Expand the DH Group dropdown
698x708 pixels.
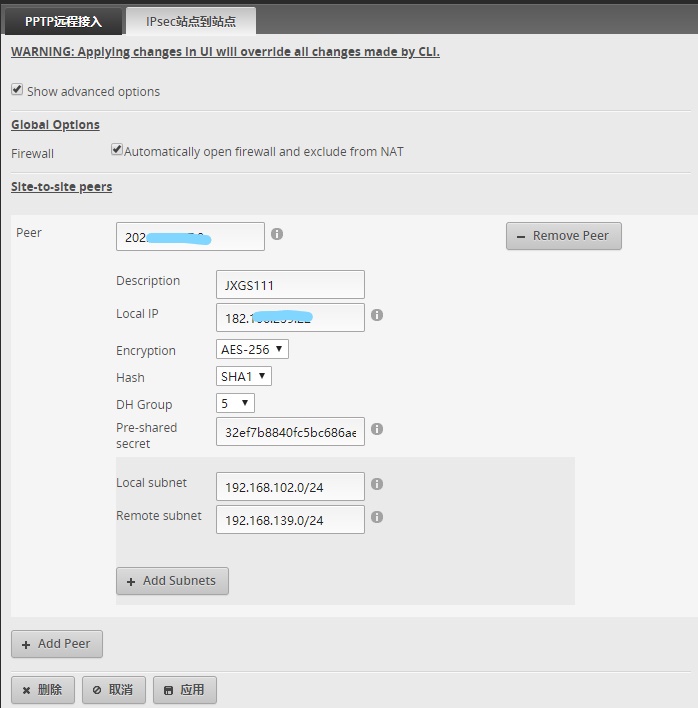235,403
